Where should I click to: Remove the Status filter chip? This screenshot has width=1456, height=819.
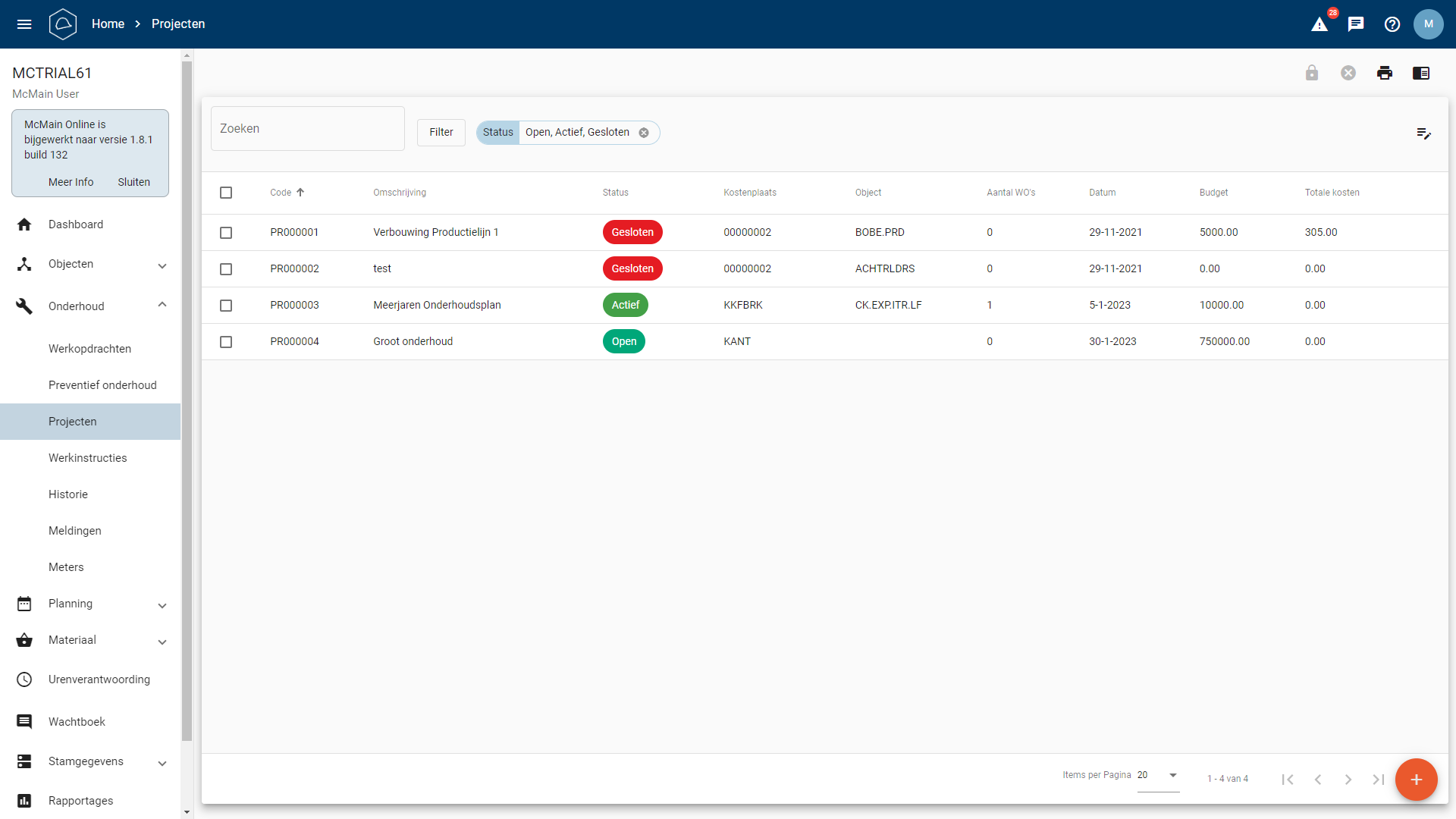[644, 133]
